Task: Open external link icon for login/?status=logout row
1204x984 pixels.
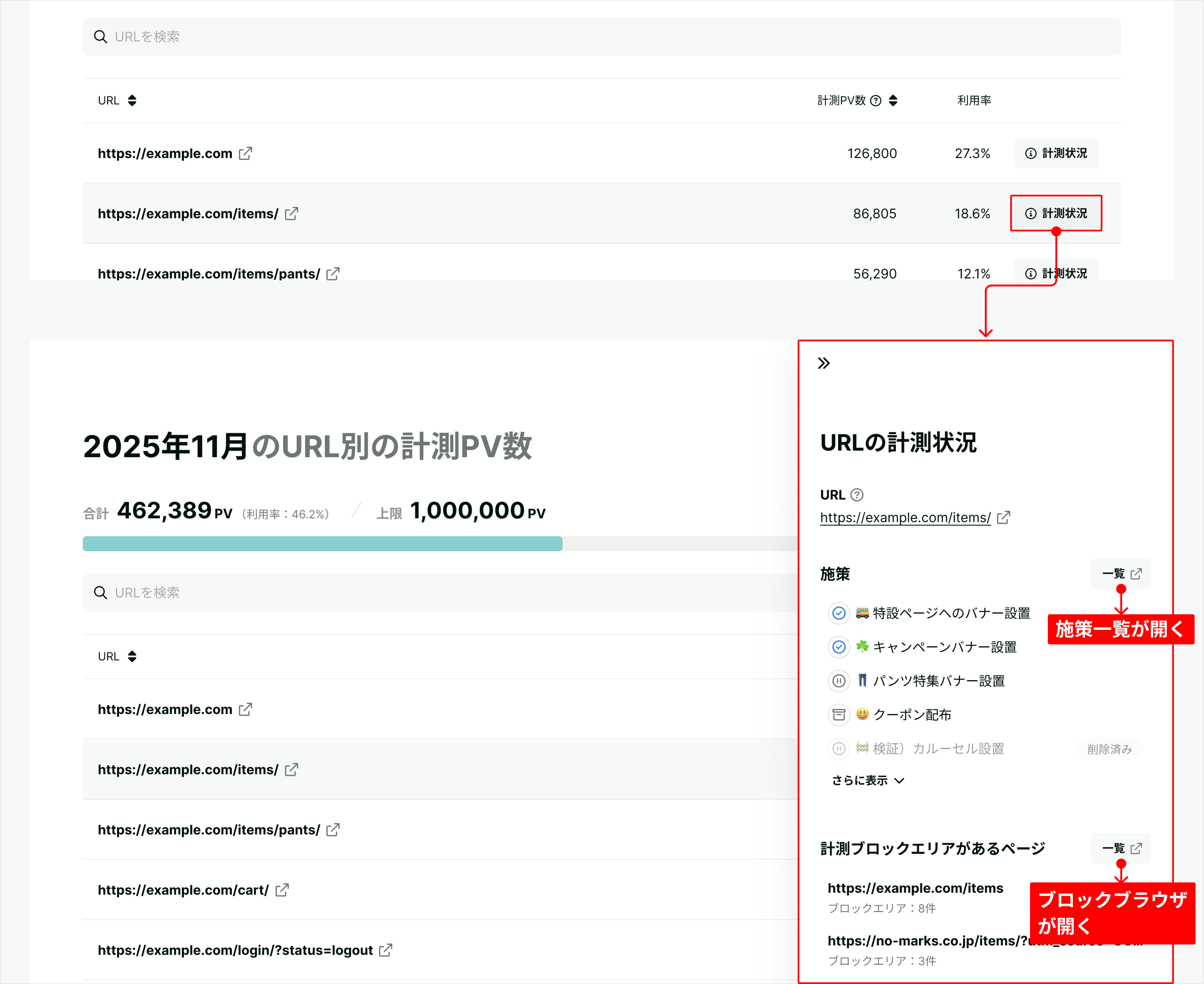Action: [x=386, y=950]
